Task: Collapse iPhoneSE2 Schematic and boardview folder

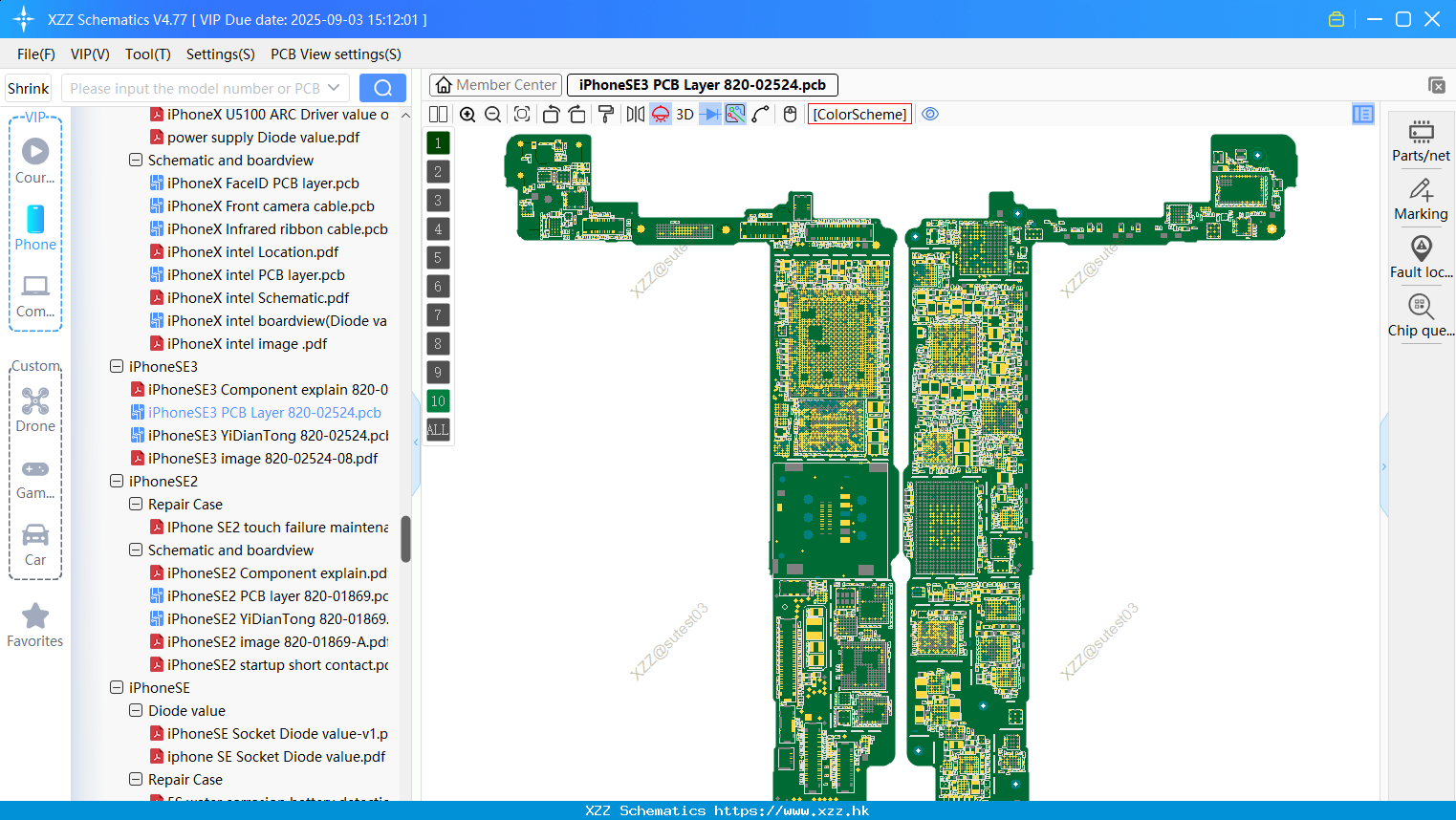Action: [136, 550]
